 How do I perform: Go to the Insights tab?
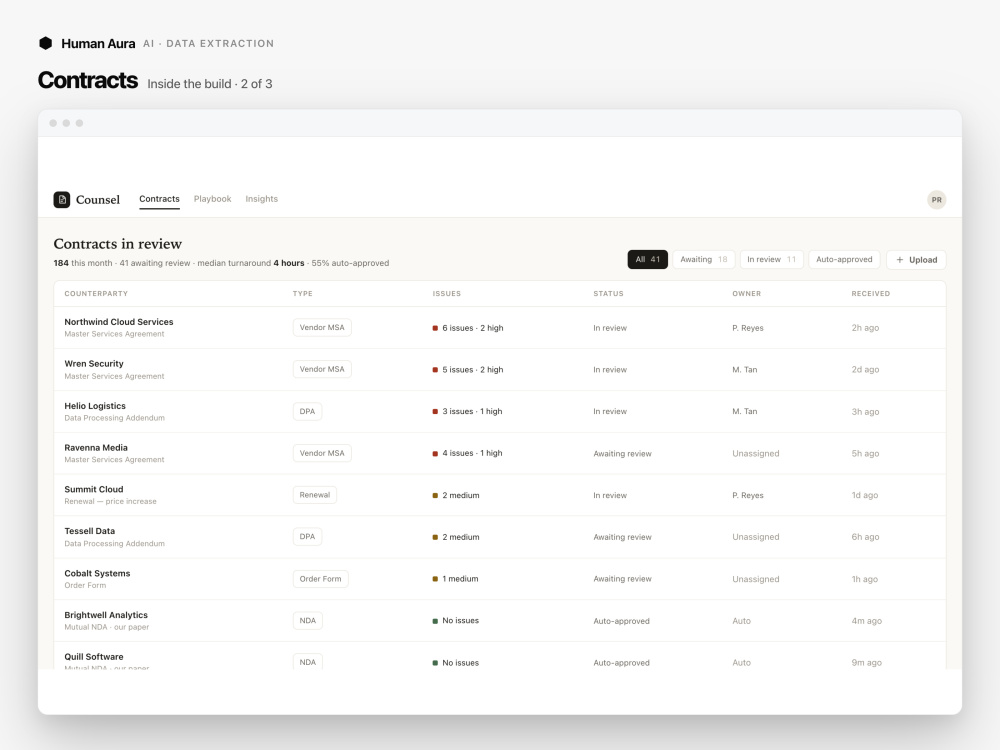point(261,199)
